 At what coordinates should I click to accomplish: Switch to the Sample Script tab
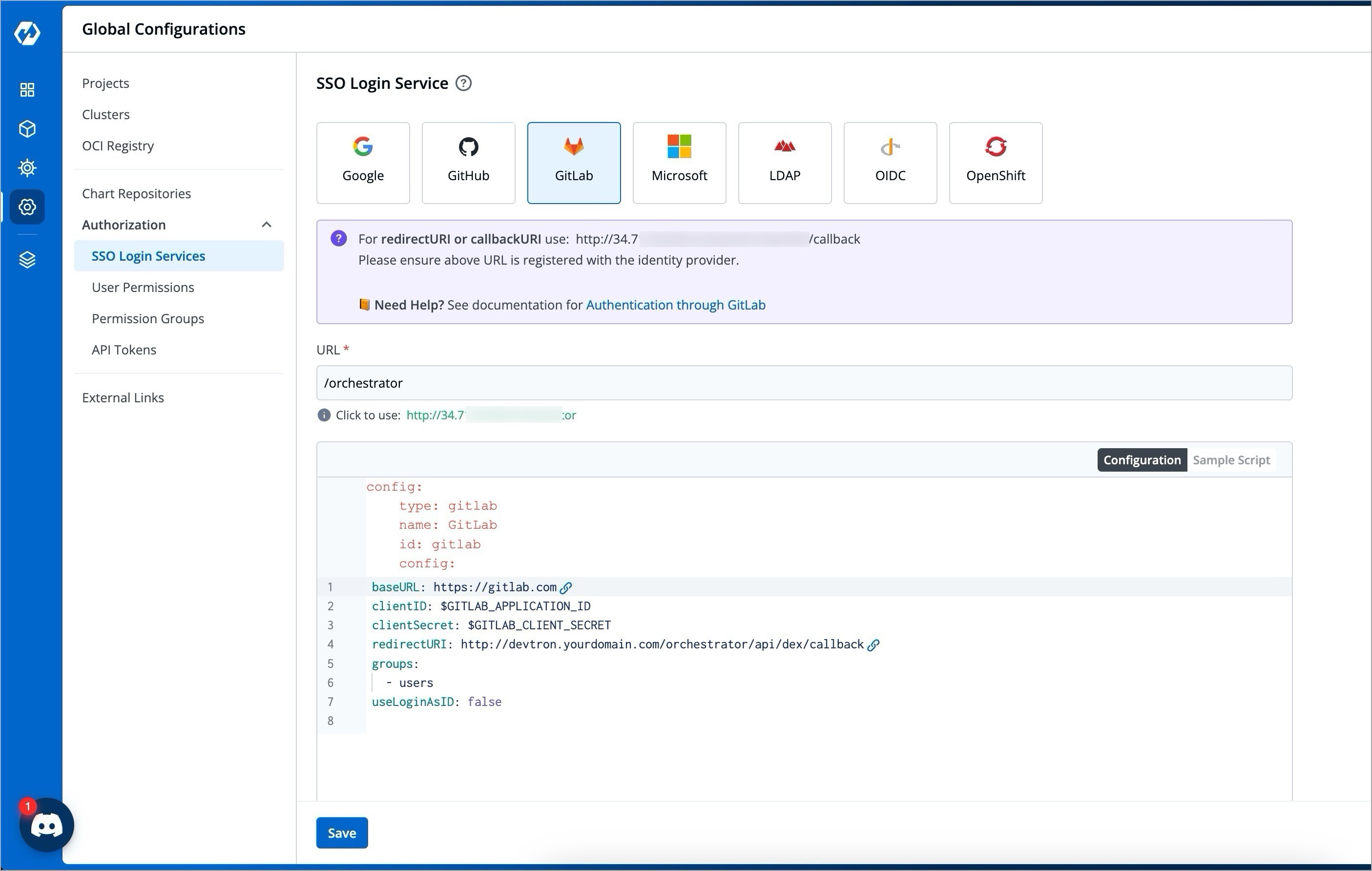click(x=1231, y=460)
